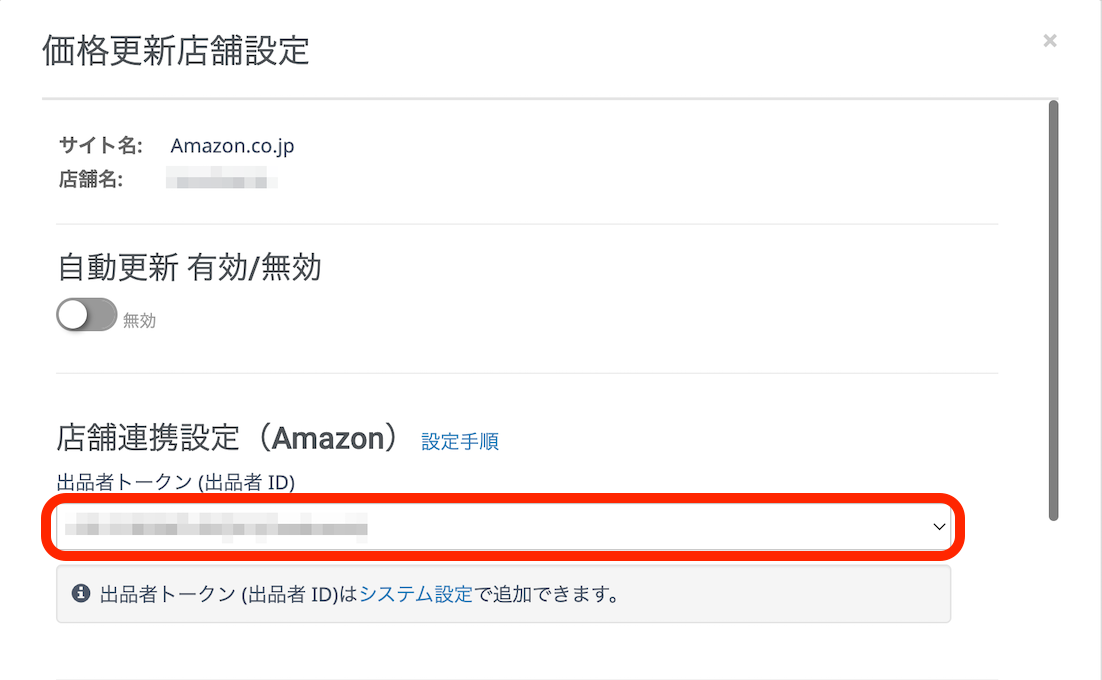This screenshot has height=680, width=1102.
Task: Click the scrollbar track below the thumb
Action: tap(1052, 600)
